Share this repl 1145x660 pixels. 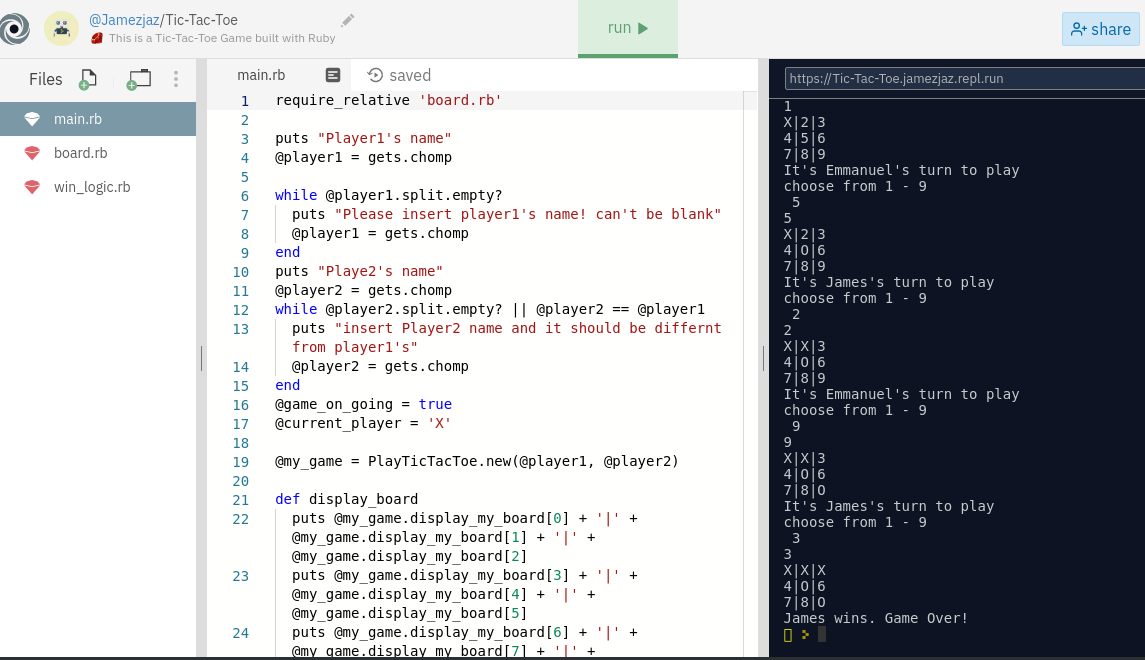coord(1100,29)
